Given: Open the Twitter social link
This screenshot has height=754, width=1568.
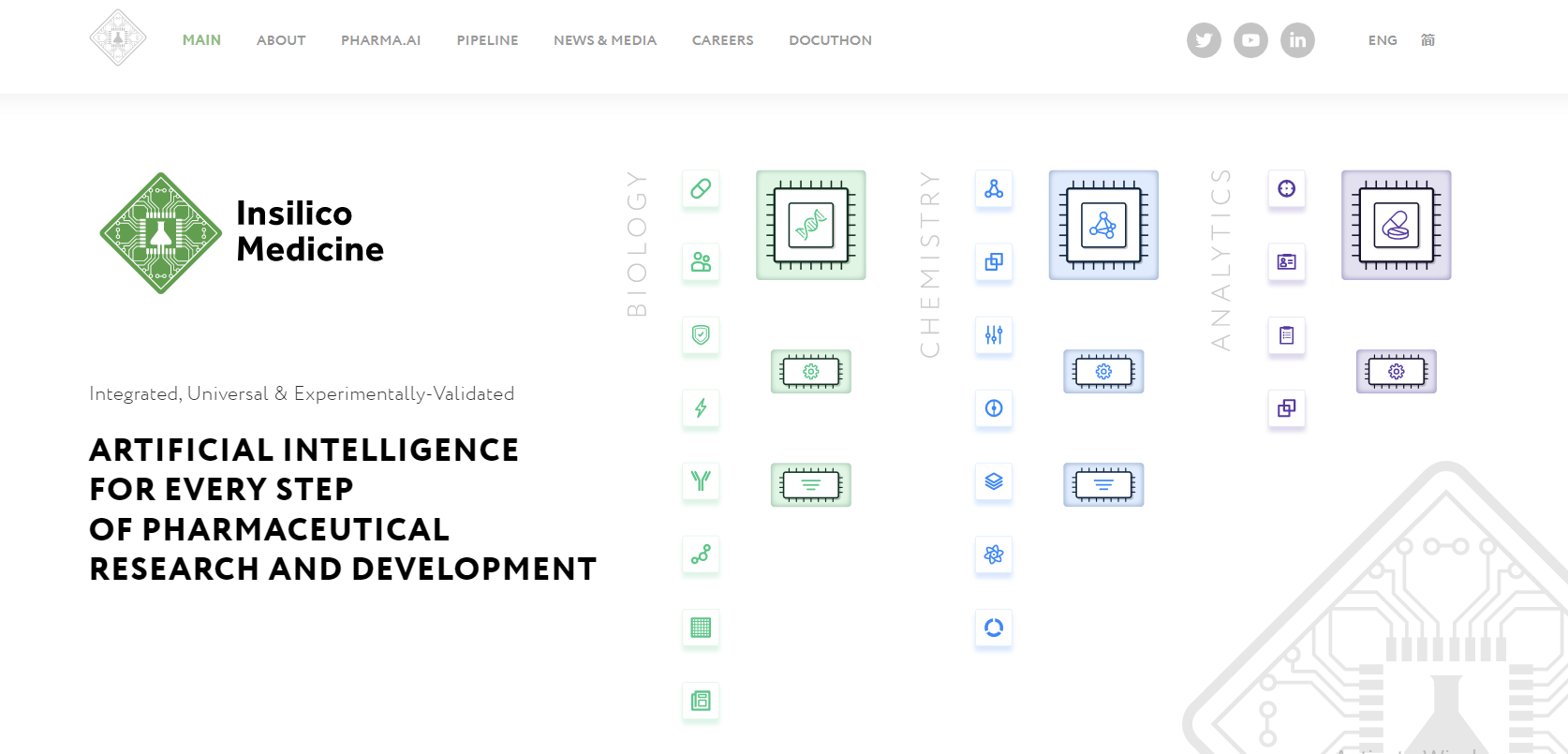Looking at the screenshot, I should [1204, 40].
